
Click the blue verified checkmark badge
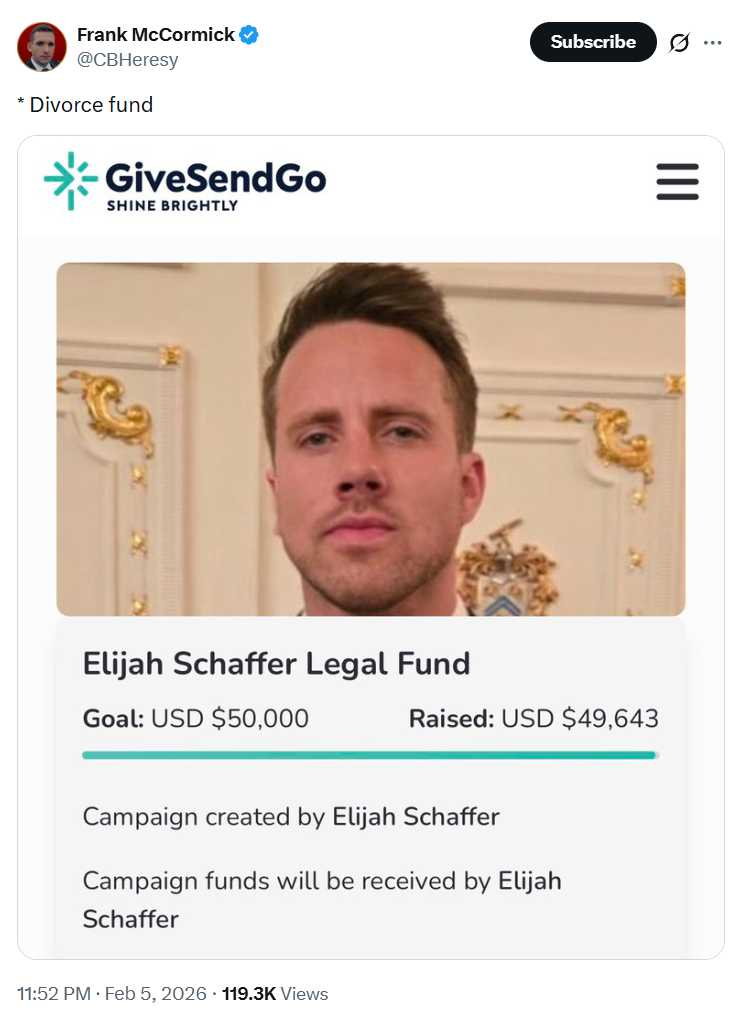pyautogui.click(x=249, y=34)
